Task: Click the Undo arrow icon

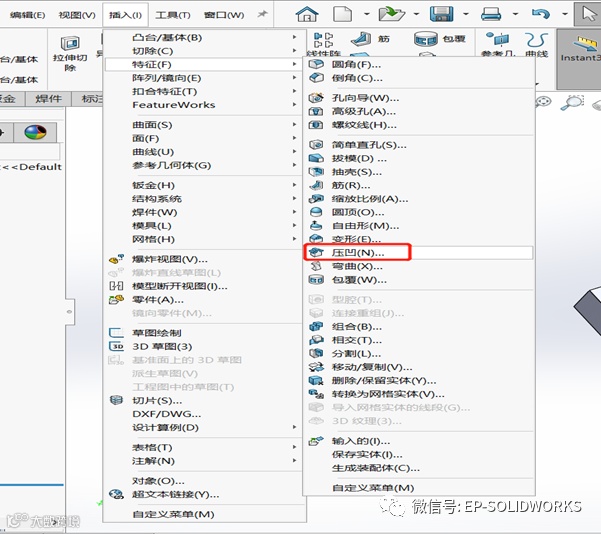Action: (x=541, y=14)
